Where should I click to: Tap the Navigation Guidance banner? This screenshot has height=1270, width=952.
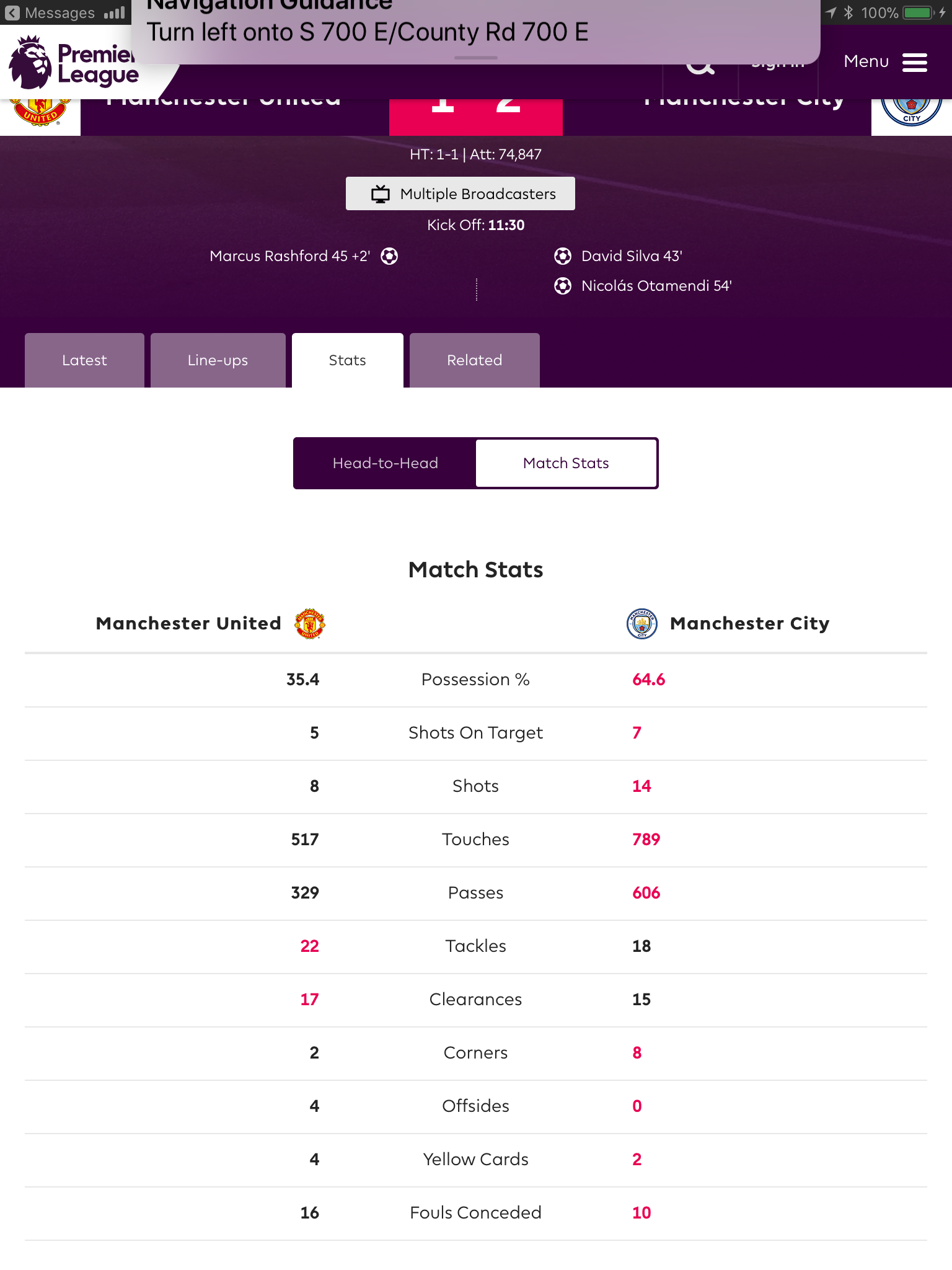tap(434, 31)
